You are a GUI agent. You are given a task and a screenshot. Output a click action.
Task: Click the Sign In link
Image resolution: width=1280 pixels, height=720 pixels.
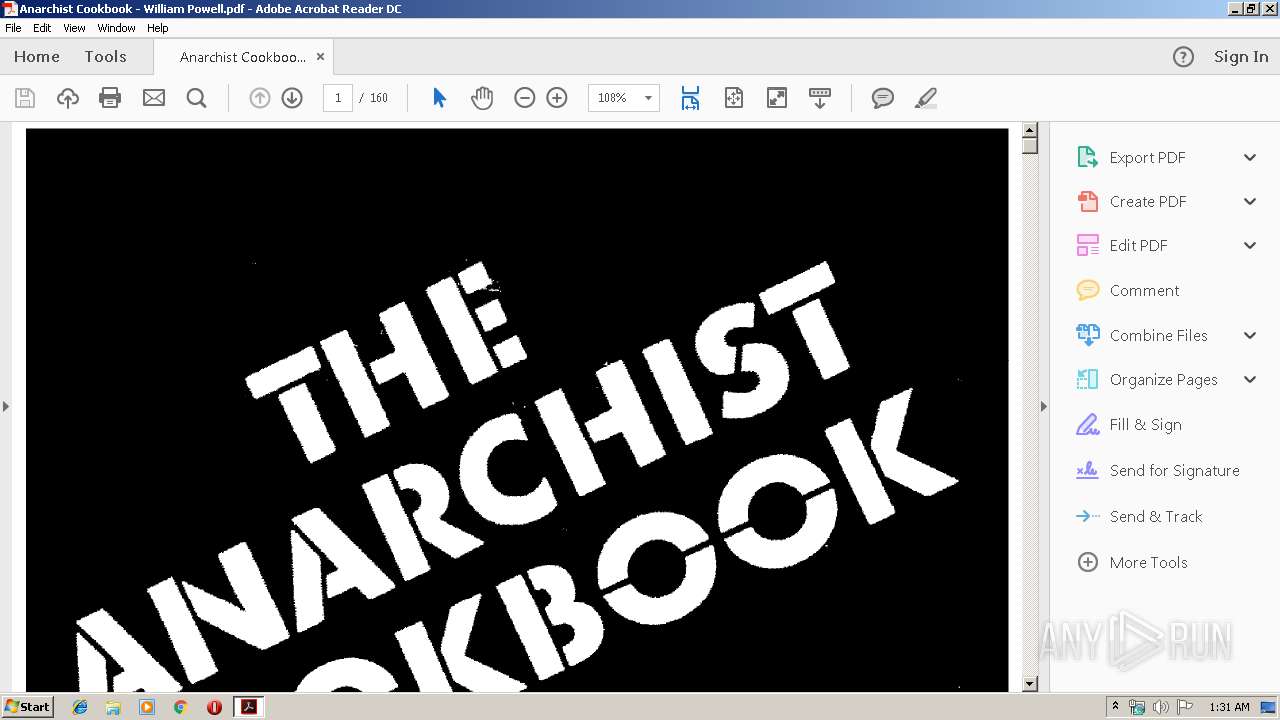click(1240, 57)
